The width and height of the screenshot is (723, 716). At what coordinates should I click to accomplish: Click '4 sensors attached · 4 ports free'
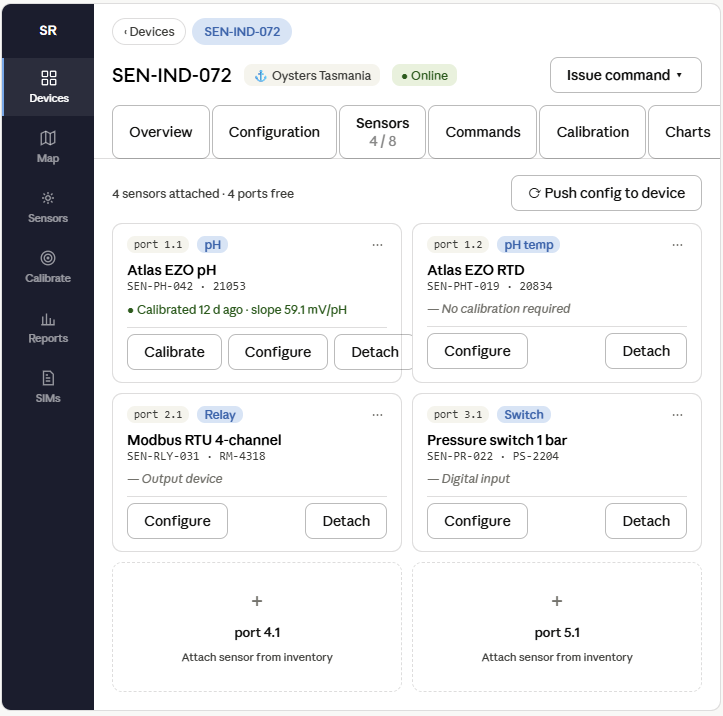[203, 194]
